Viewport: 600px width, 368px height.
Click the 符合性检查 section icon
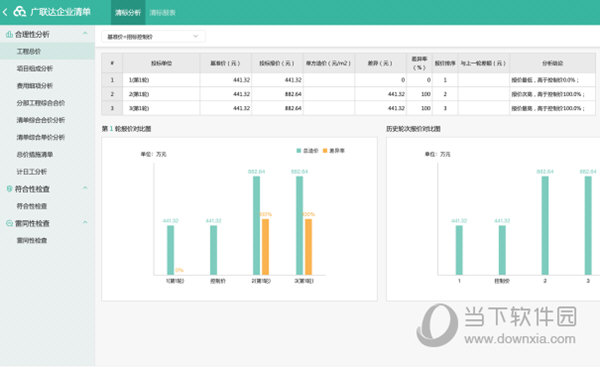point(9,189)
